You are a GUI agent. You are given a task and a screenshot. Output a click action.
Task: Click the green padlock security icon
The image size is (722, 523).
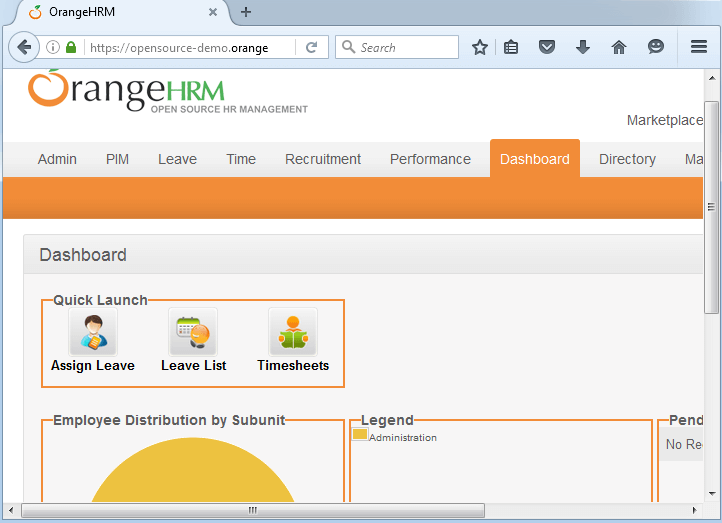(x=71, y=47)
